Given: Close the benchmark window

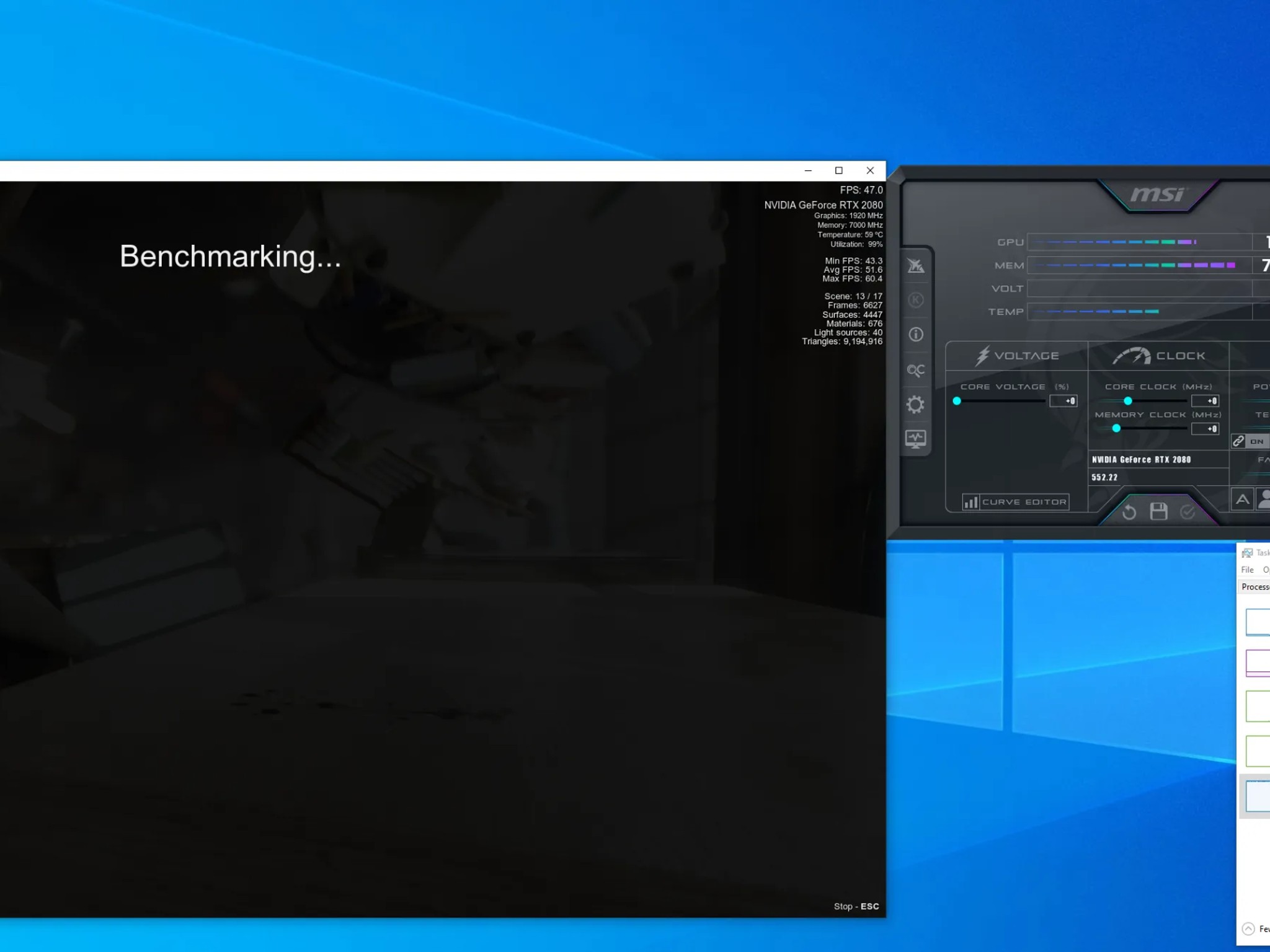Looking at the screenshot, I should pos(870,170).
